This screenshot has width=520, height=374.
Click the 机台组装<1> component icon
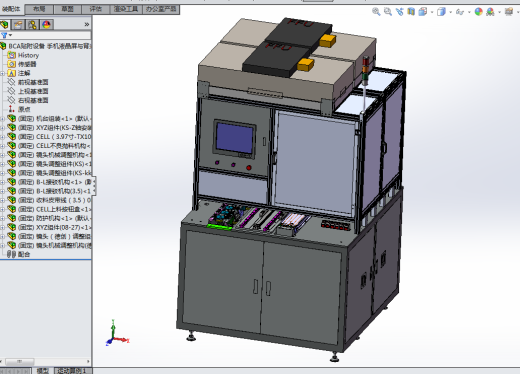(12, 118)
